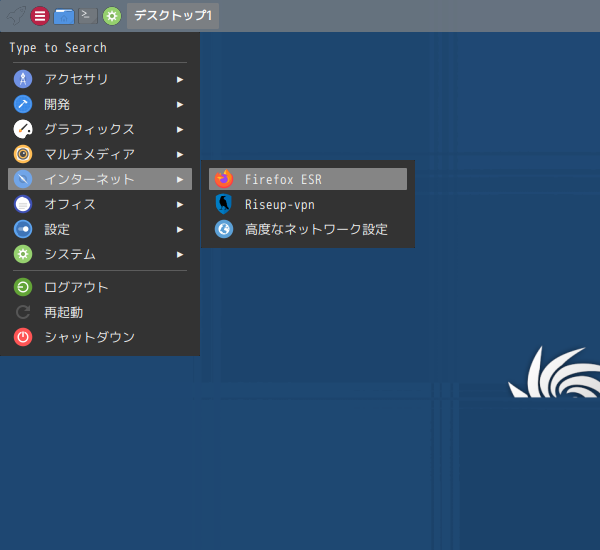Expand the 開発 submenu arrow
The height and width of the screenshot is (550, 600).
point(180,104)
